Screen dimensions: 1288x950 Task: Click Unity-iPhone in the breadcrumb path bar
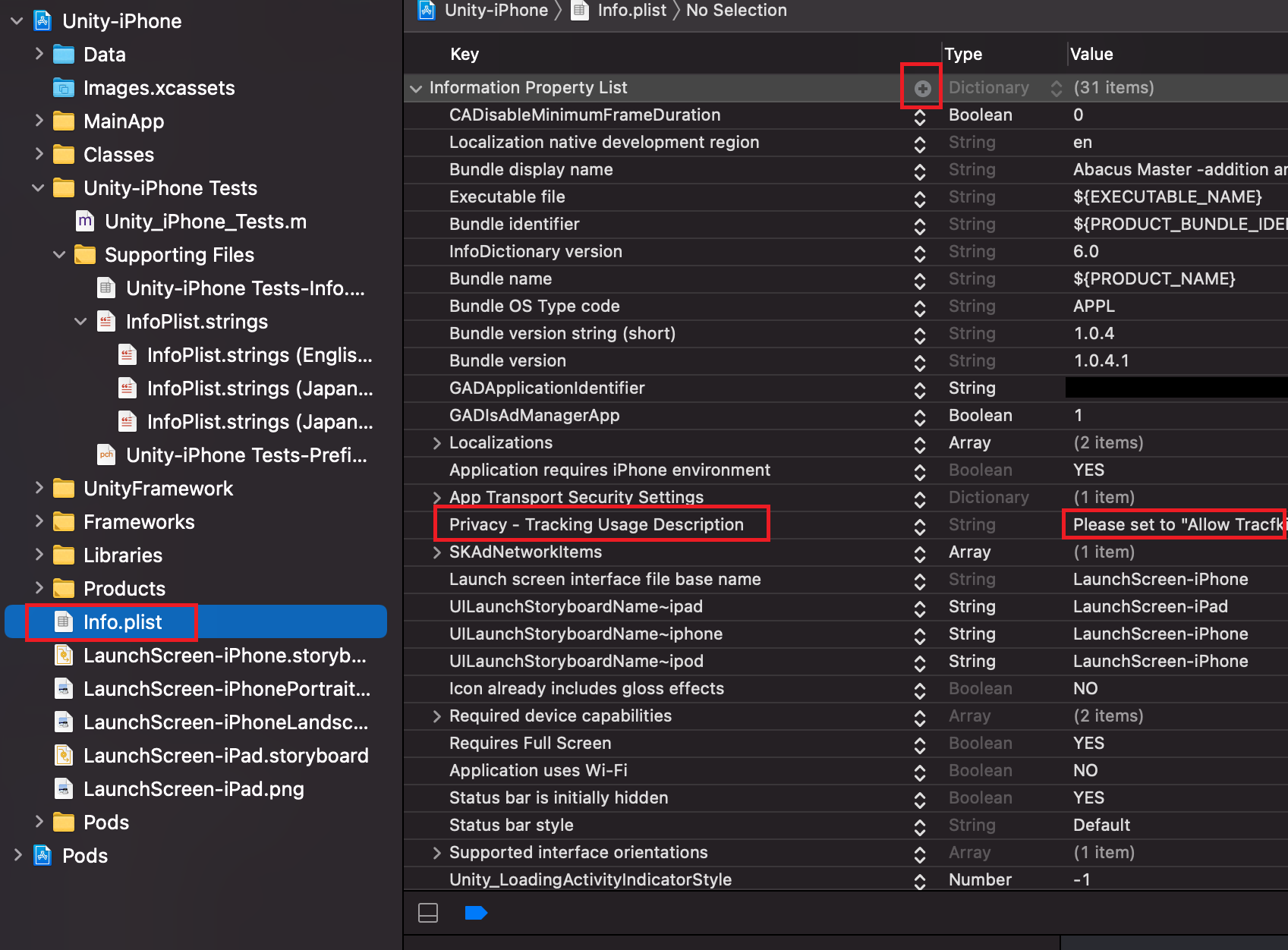[496, 11]
